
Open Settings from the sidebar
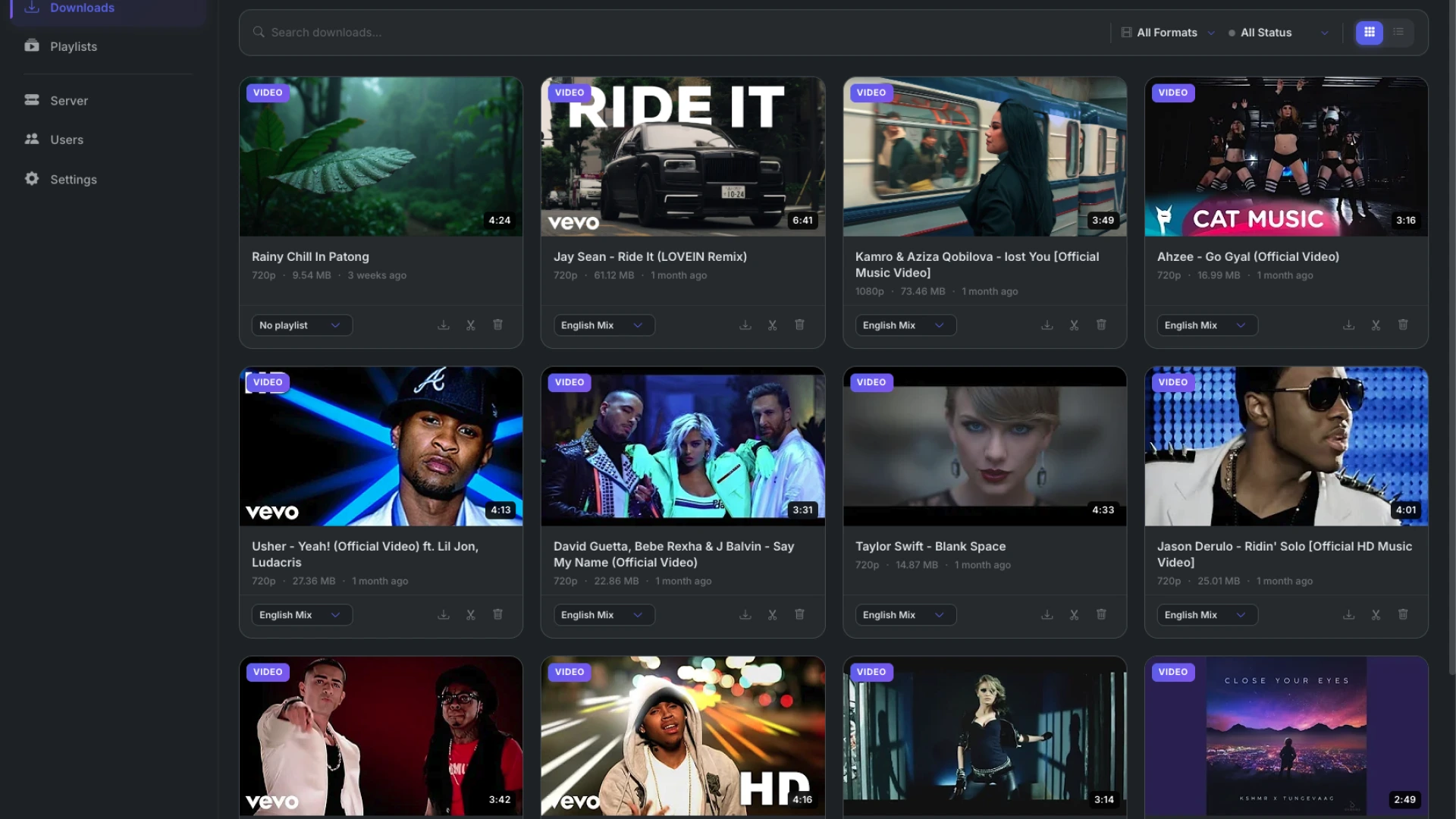click(x=108, y=180)
